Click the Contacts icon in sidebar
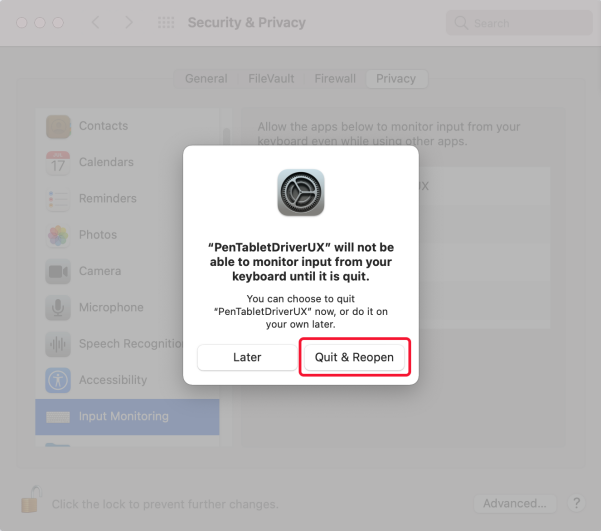602x531 pixels. pyautogui.click(x=58, y=126)
